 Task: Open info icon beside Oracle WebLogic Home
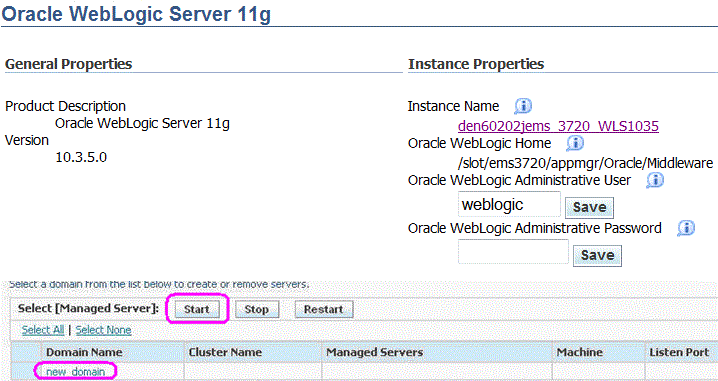point(575,143)
